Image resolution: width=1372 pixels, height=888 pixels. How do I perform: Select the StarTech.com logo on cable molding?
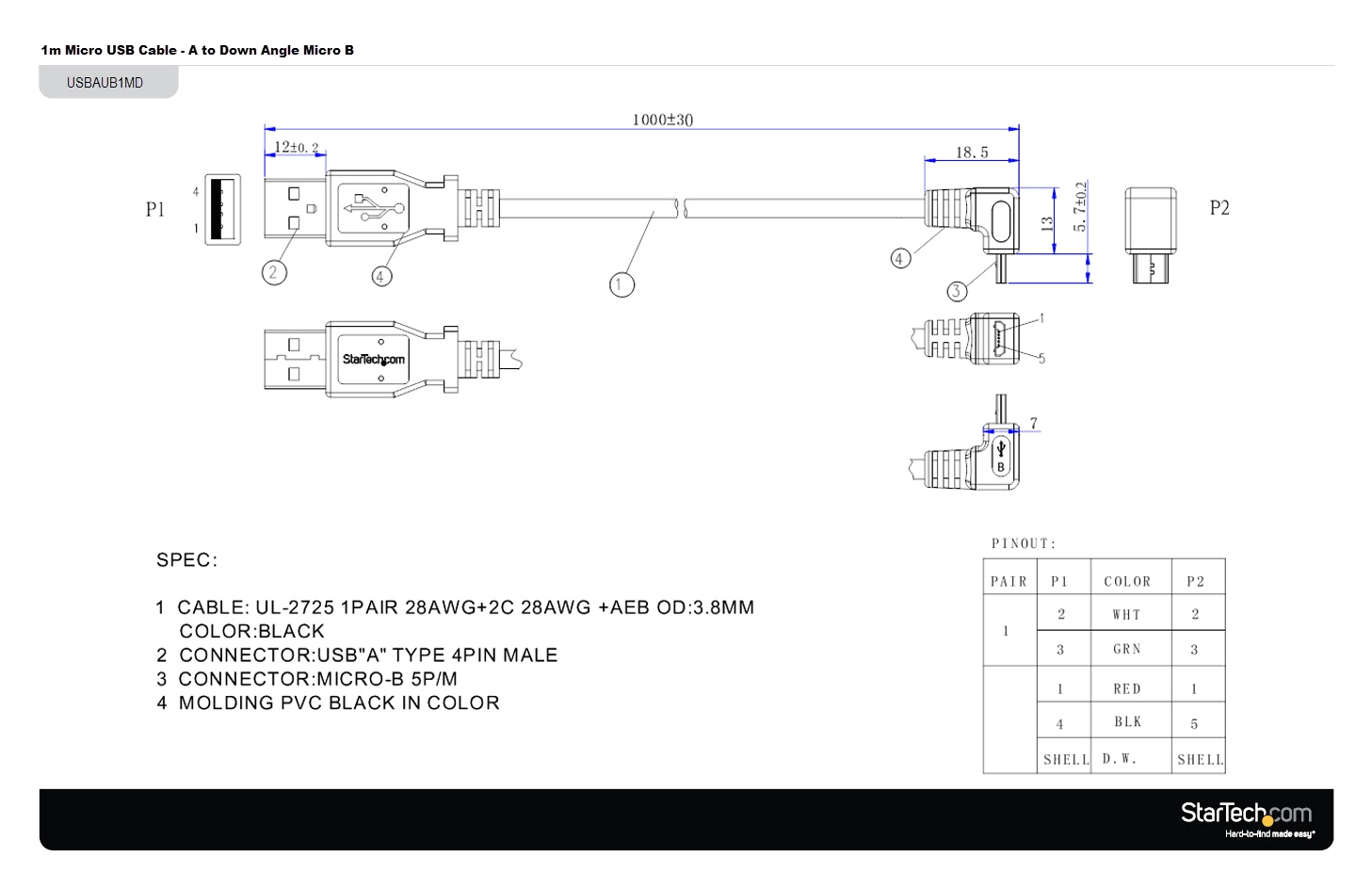[374, 358]
